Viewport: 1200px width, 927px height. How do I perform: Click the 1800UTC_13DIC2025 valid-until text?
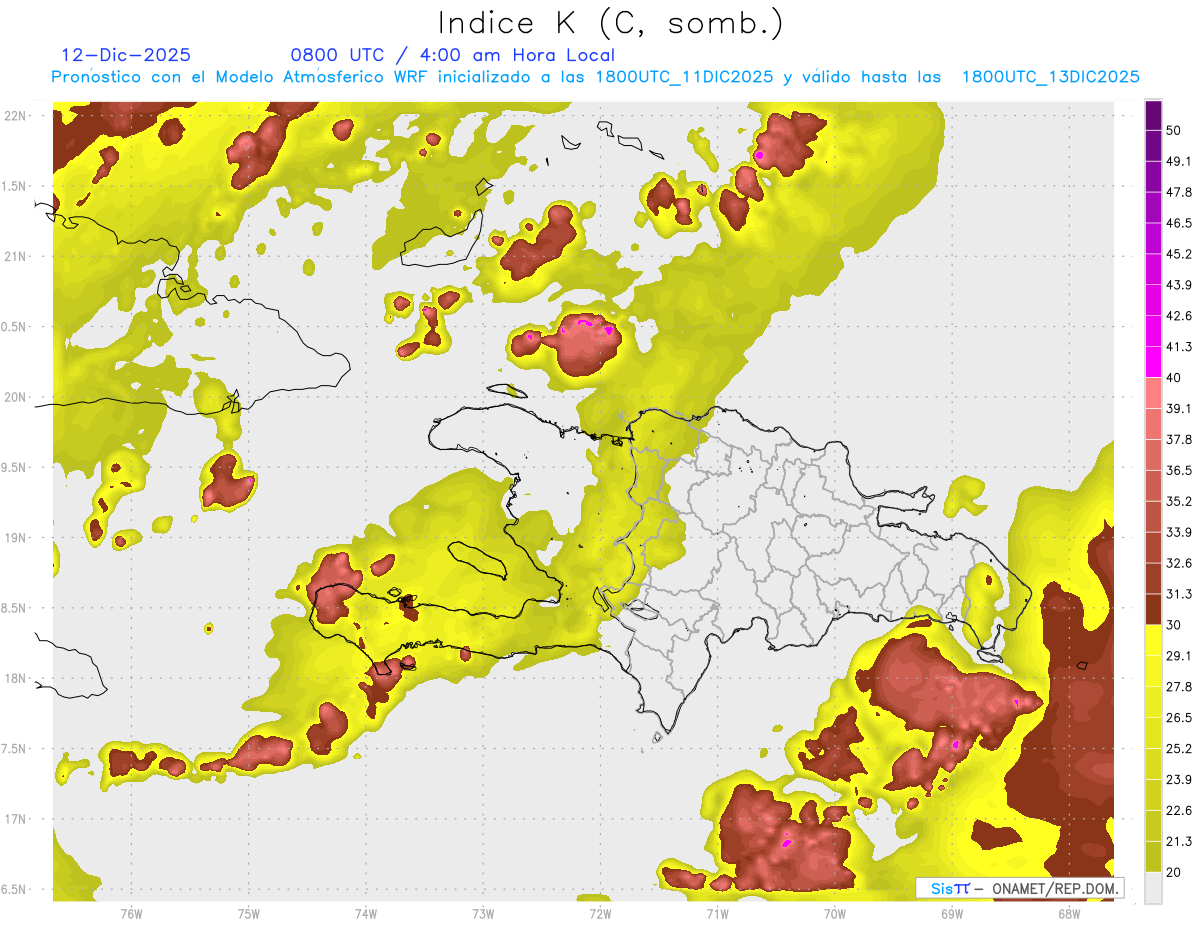coord(1051,76)
